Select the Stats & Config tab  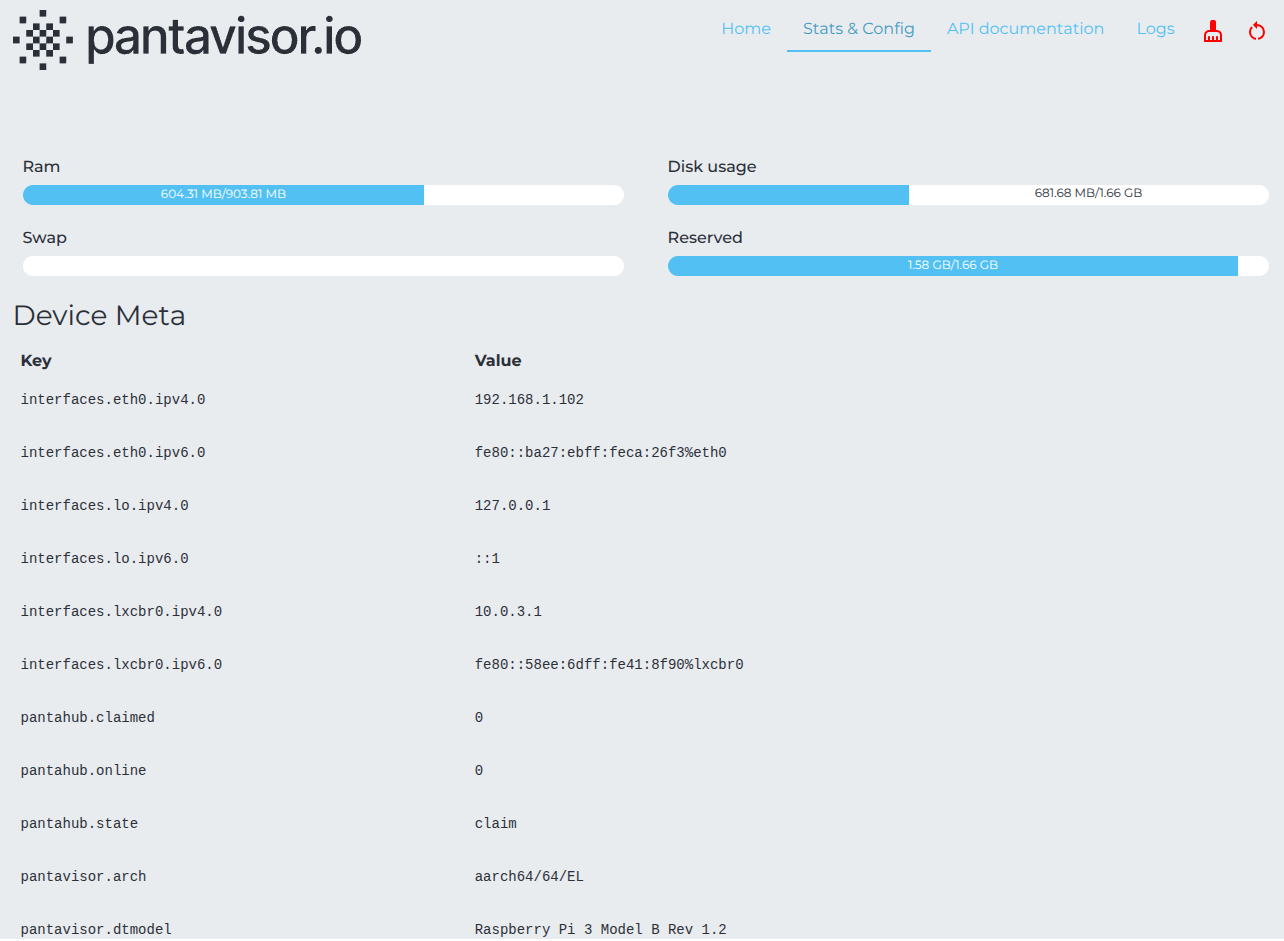pyautogui.click(x=858, y=29)
